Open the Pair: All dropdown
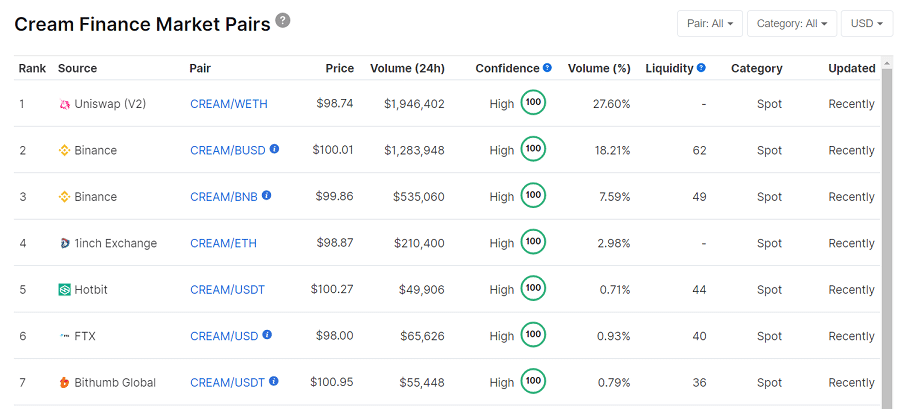 pyautogui.click(x=709, y=23)
